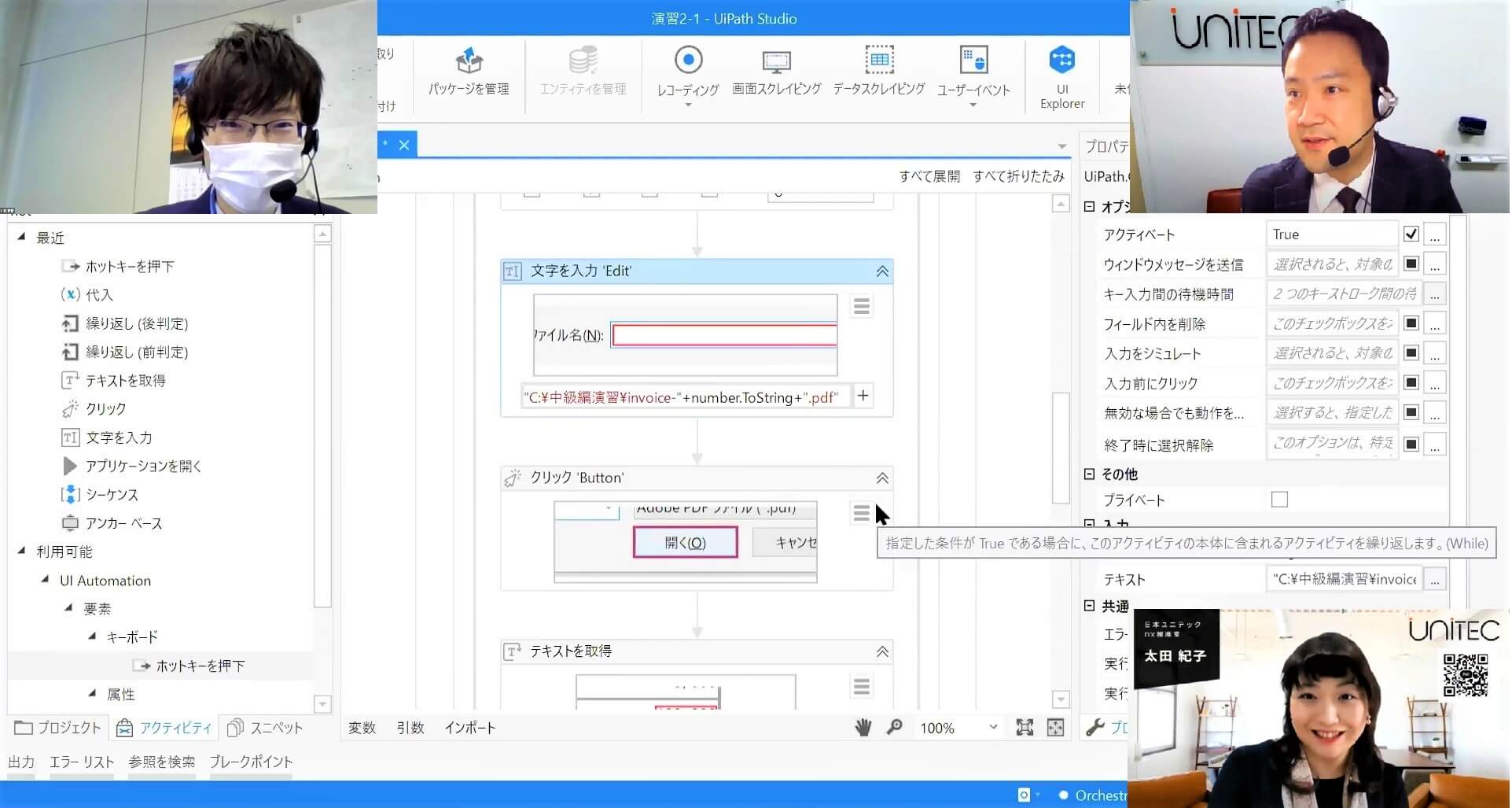This screenshot has height=808, width=1512.
Task: Collapse the 利用可能 tree node
Action: (22, 551)
